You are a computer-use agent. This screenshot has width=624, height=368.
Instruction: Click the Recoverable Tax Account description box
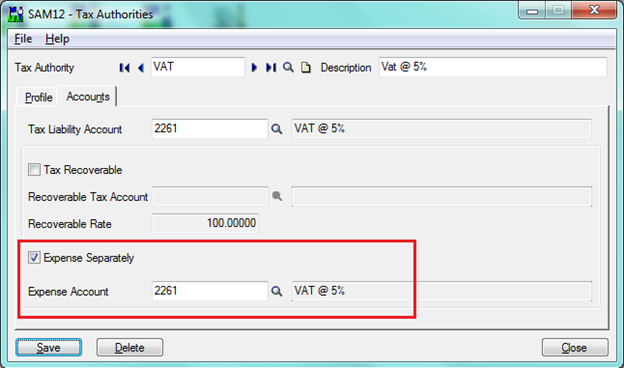pyautogui.click(x=442, y=196)
